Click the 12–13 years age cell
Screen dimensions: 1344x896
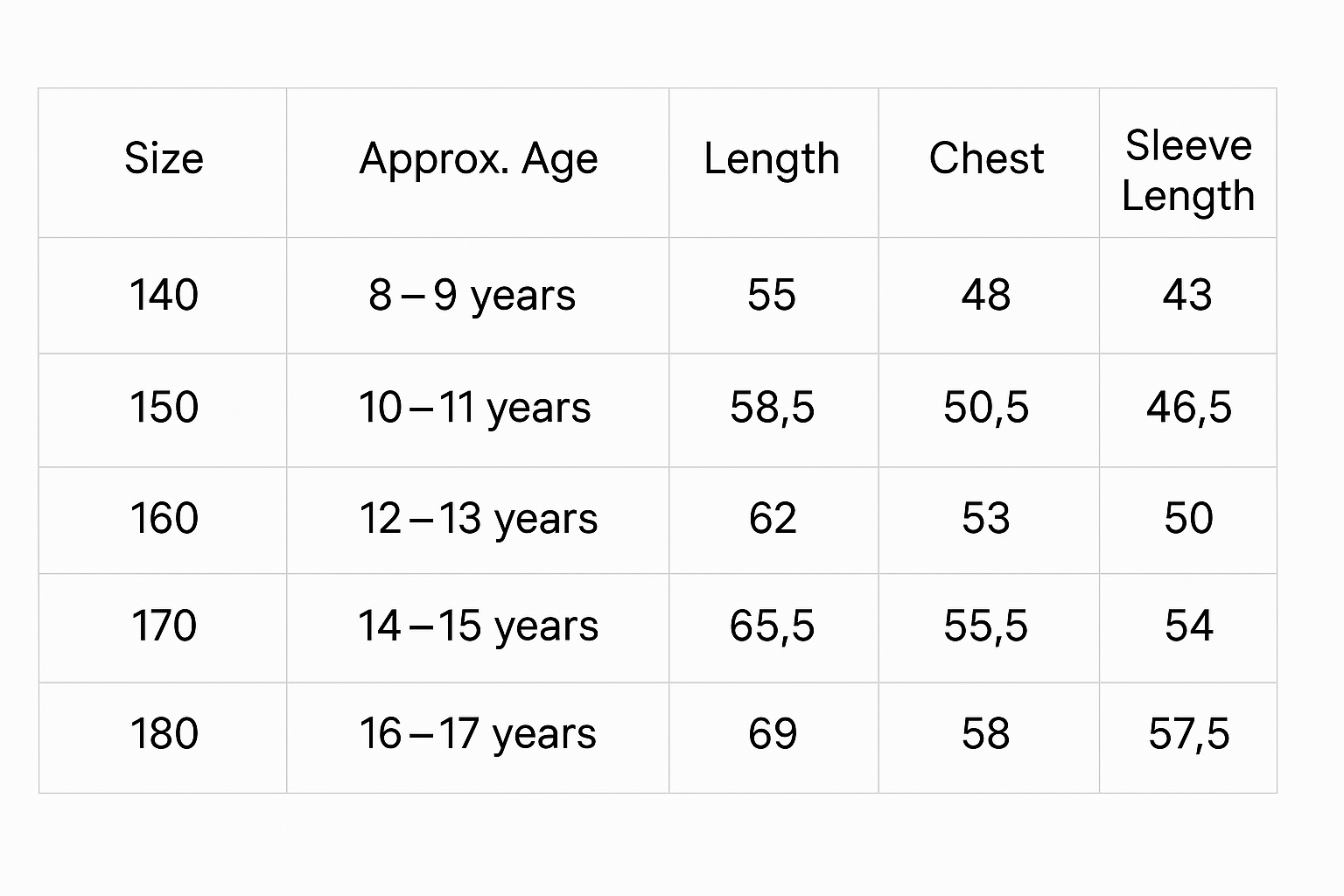click(479, 518)
